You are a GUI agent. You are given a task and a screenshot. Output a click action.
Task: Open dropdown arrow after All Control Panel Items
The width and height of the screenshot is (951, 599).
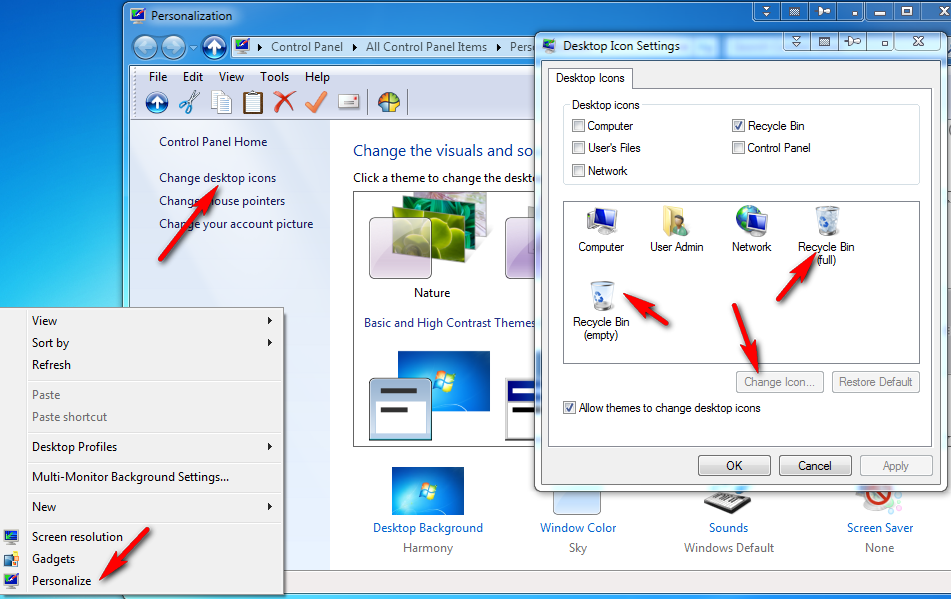pos(498,47)
